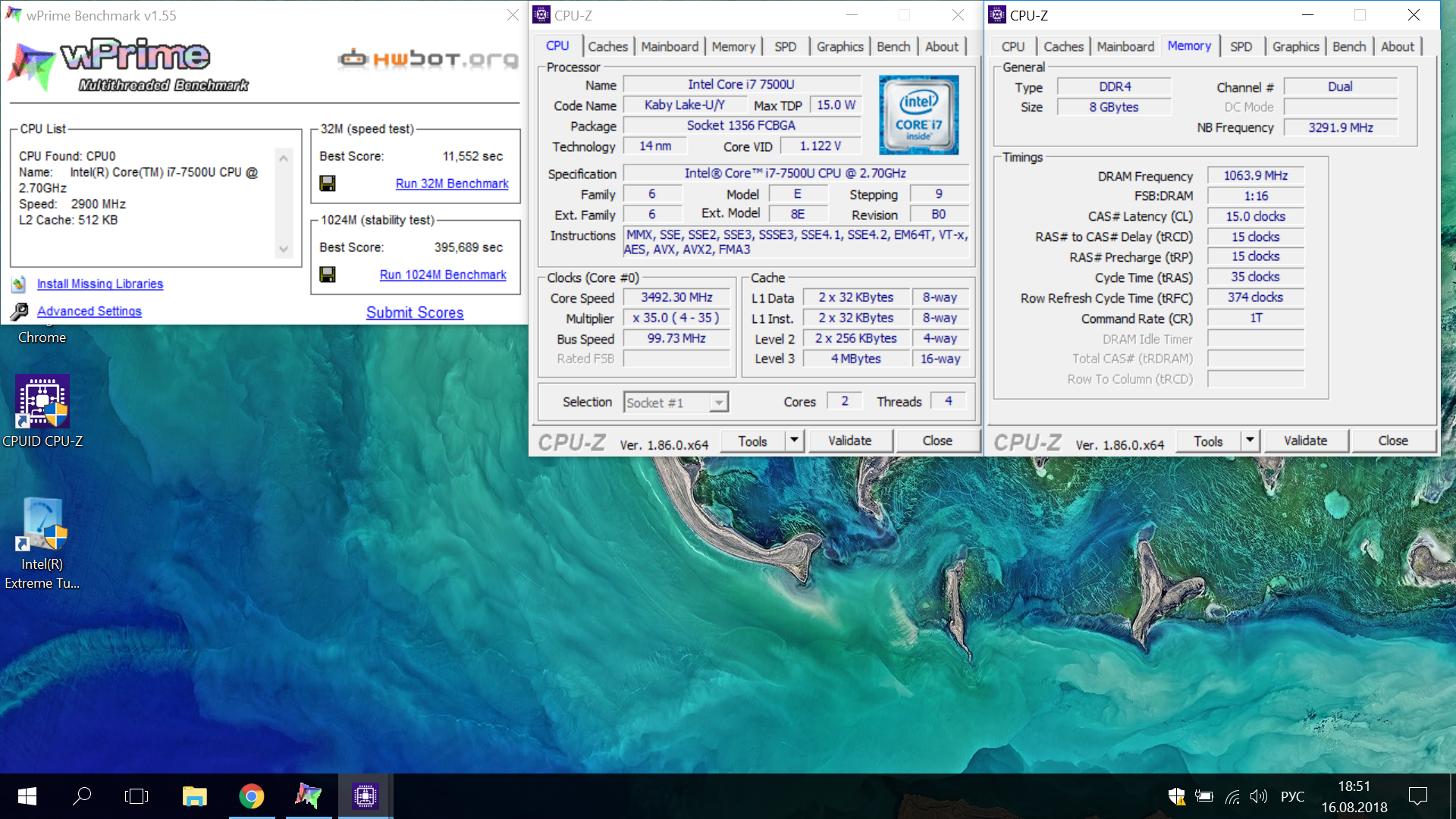Click the wPrime title bar app icon

coord(13,14)
